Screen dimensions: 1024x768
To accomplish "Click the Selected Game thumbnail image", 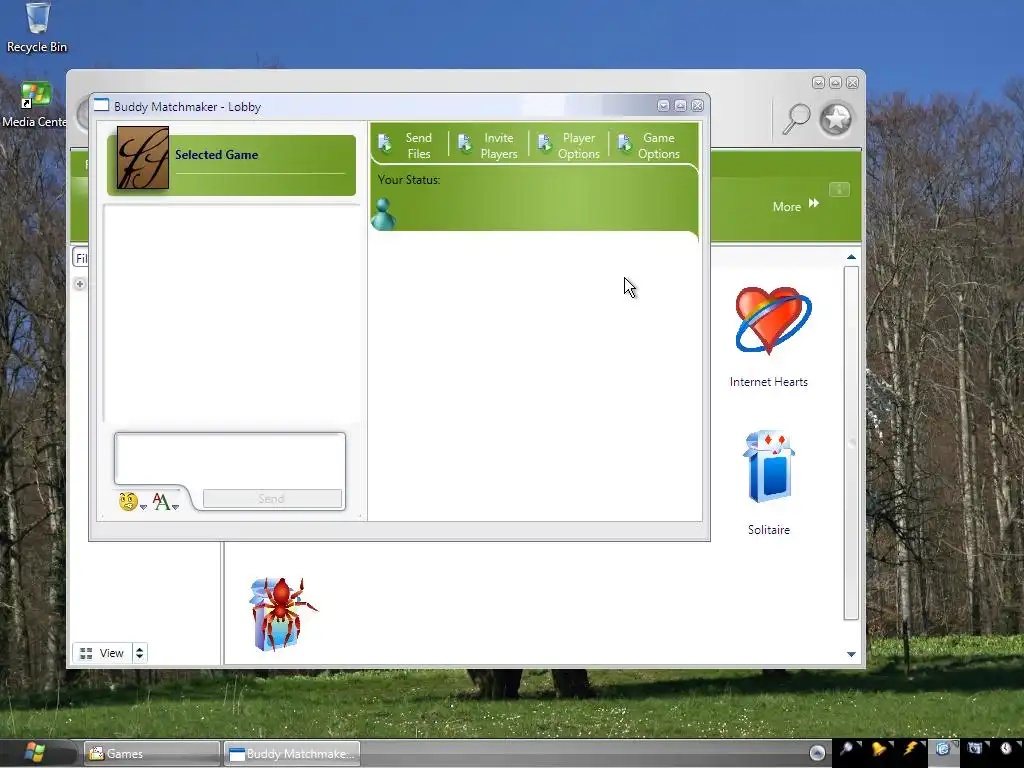I will pos(142,158).
